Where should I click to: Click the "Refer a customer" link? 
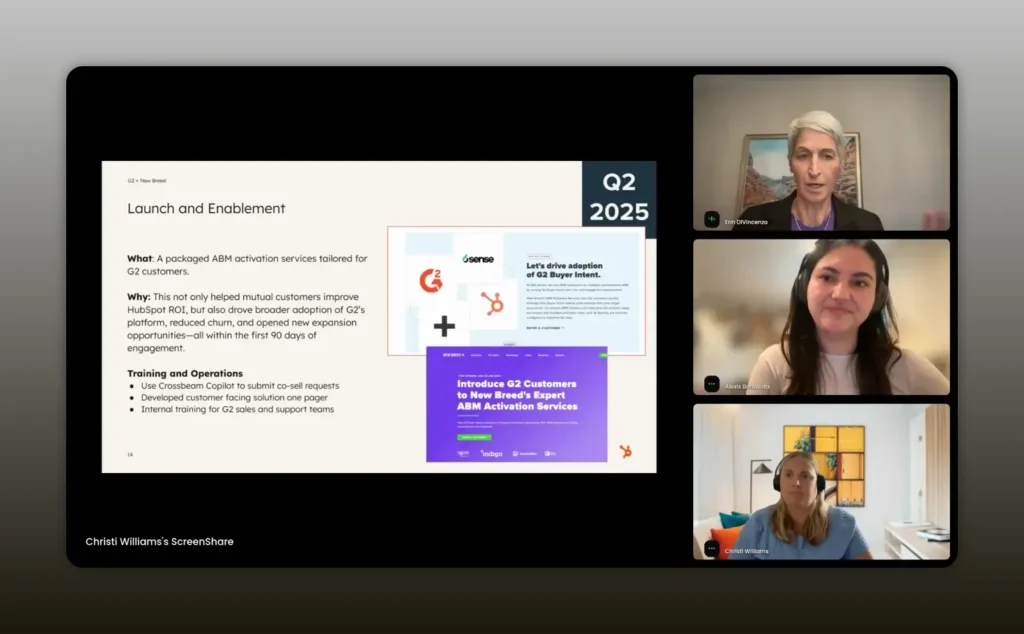click(545, 327)
